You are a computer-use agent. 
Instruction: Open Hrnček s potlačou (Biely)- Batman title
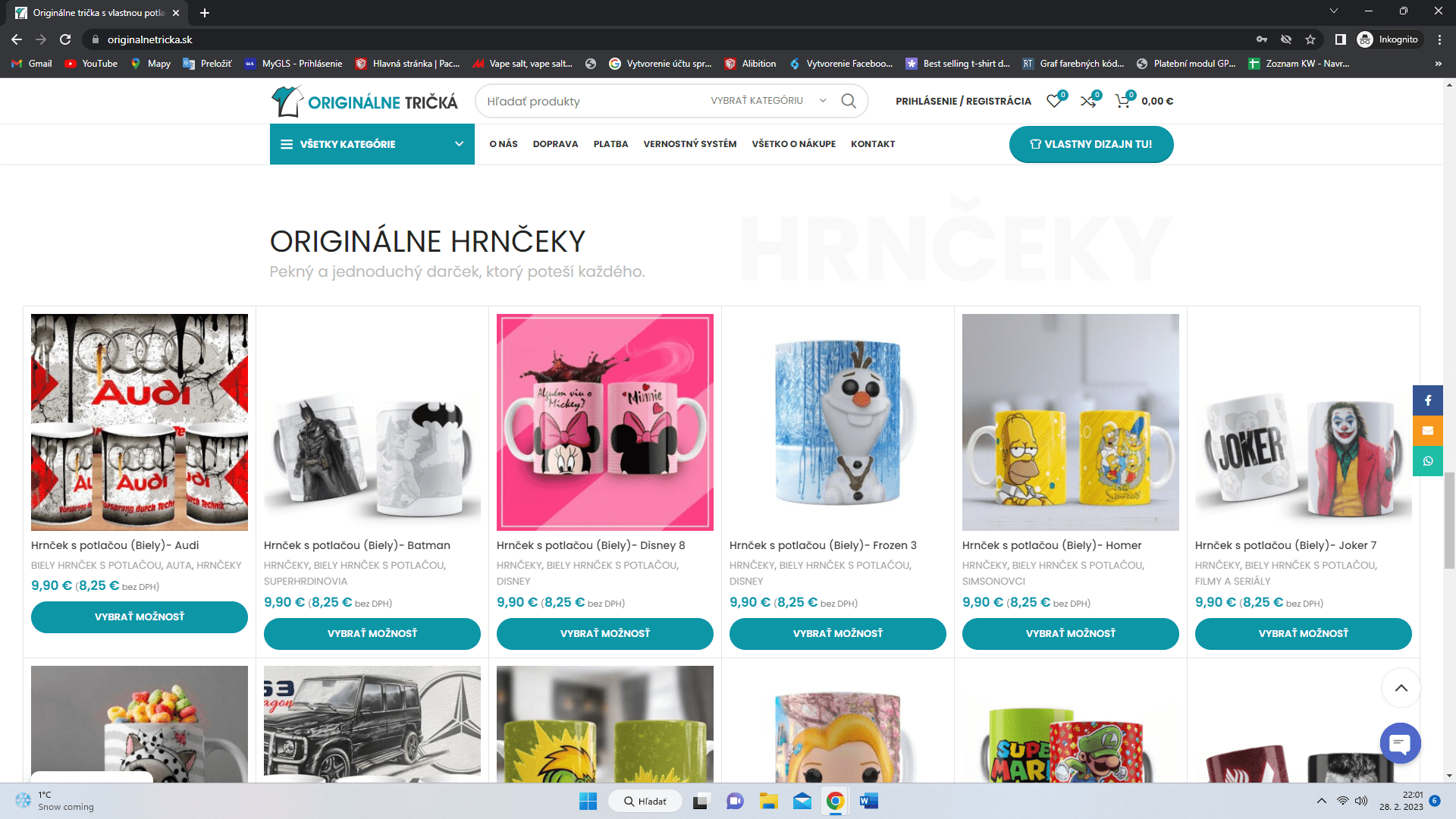pos(357,545)
